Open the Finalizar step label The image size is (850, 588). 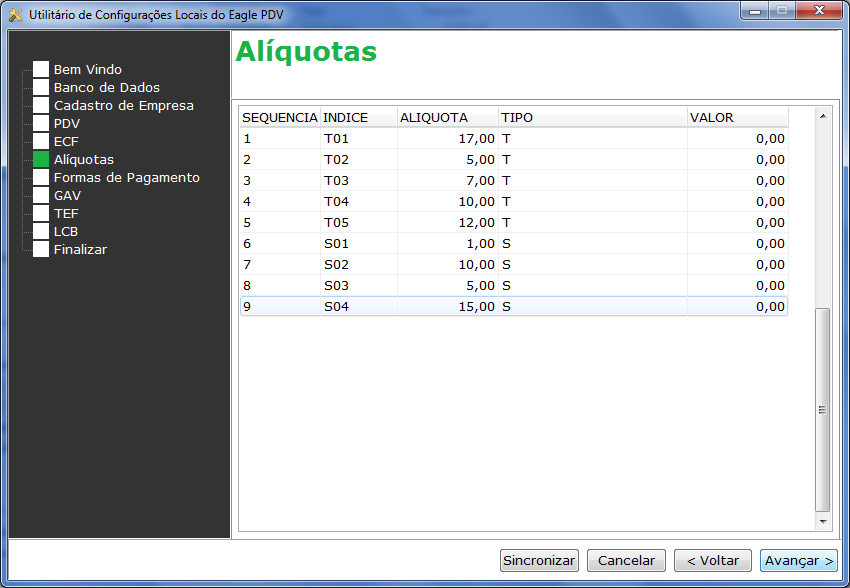pyautogui.click(x=80, y=249)
